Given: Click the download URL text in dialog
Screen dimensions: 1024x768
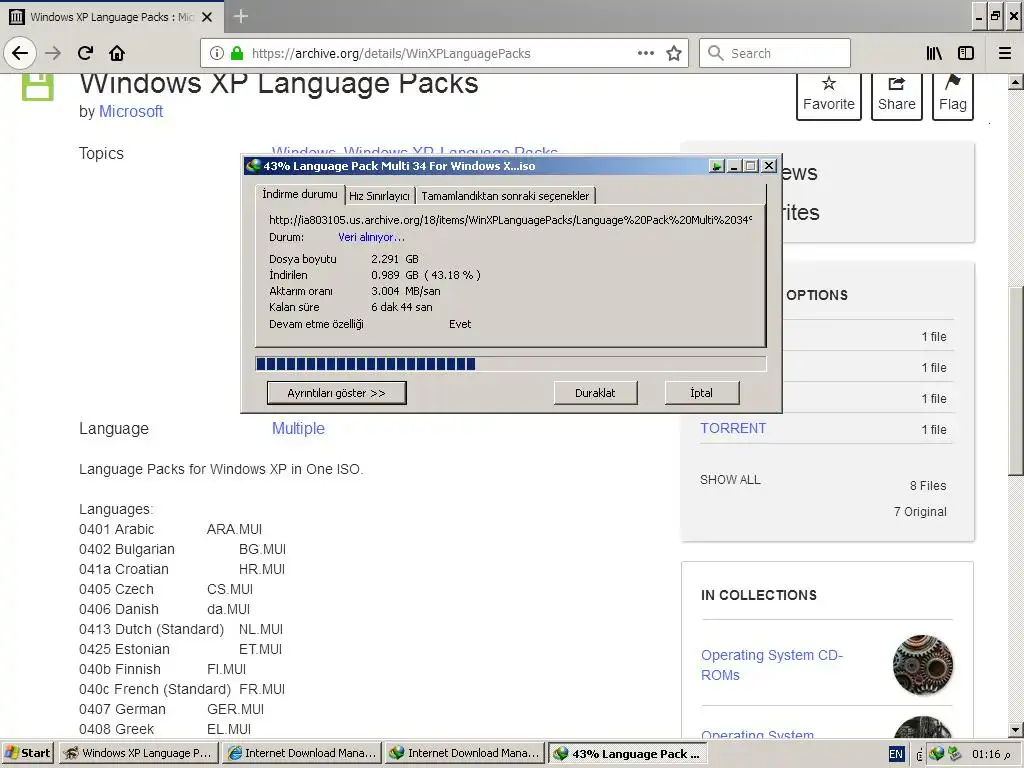Looking at the screenshot, I should coord(510,220).
